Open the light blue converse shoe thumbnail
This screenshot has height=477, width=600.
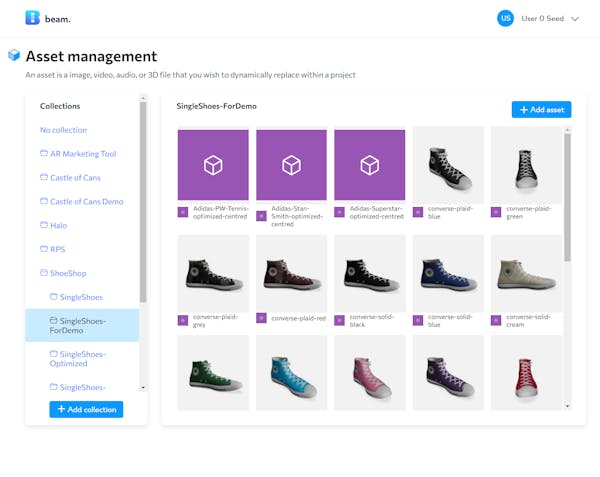tap(292, 373)
